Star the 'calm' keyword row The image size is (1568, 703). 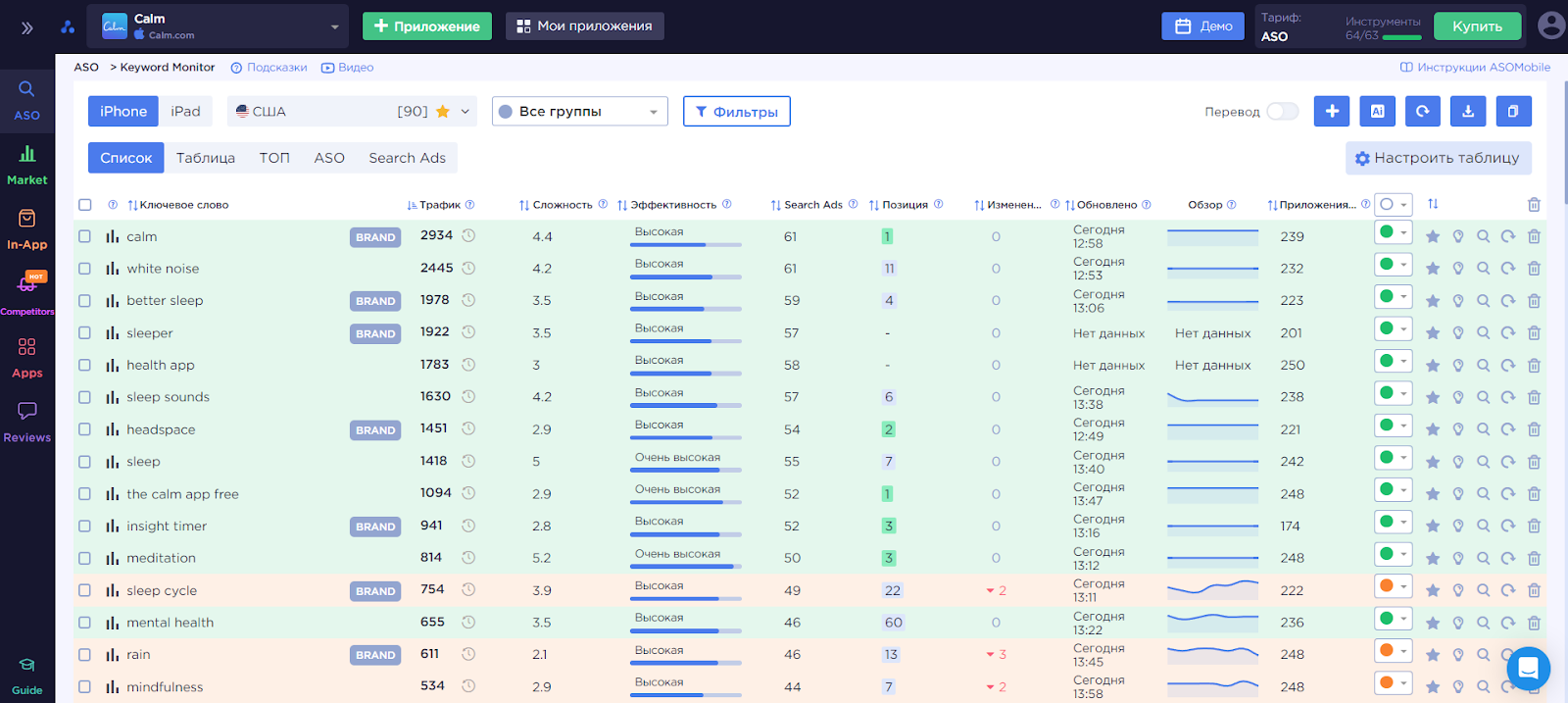point(1433,236)
